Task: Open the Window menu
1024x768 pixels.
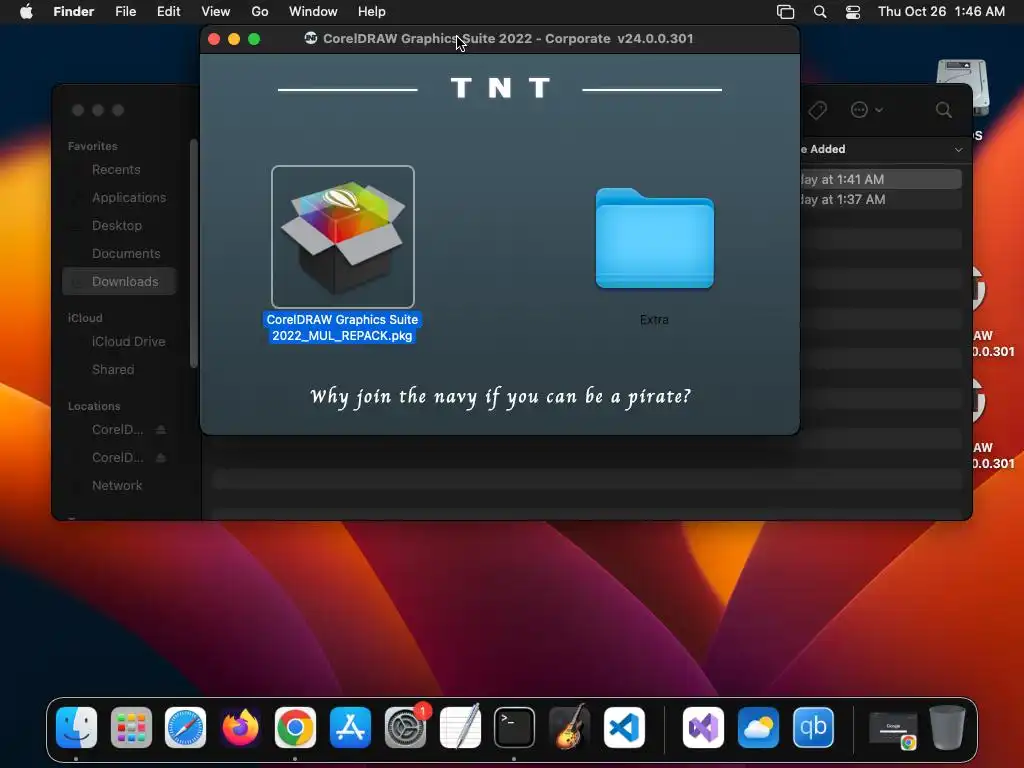Action: [313, 12]
